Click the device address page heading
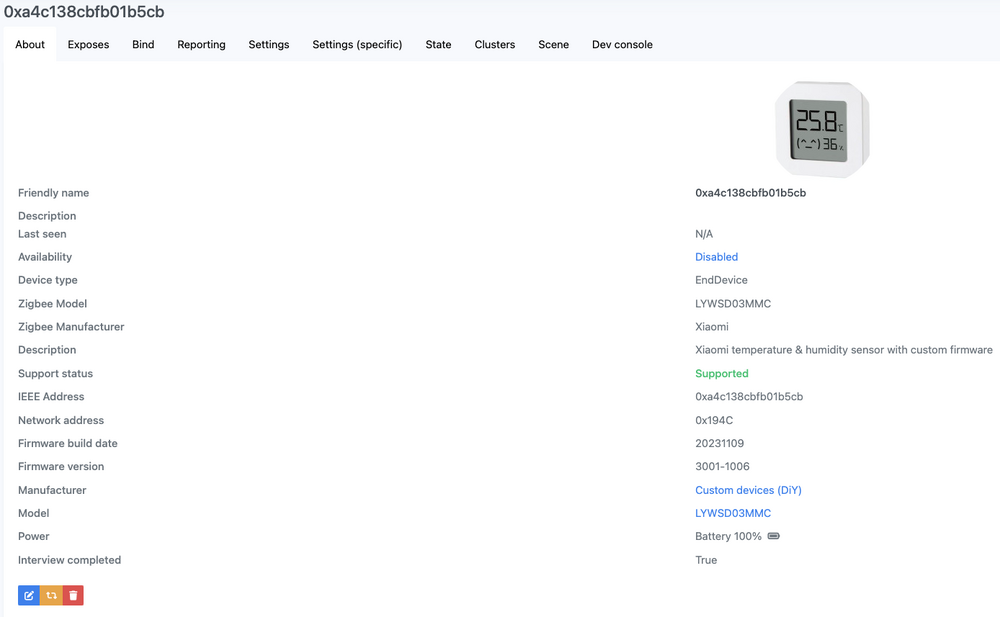1000x617 pixels. [84, 12]
